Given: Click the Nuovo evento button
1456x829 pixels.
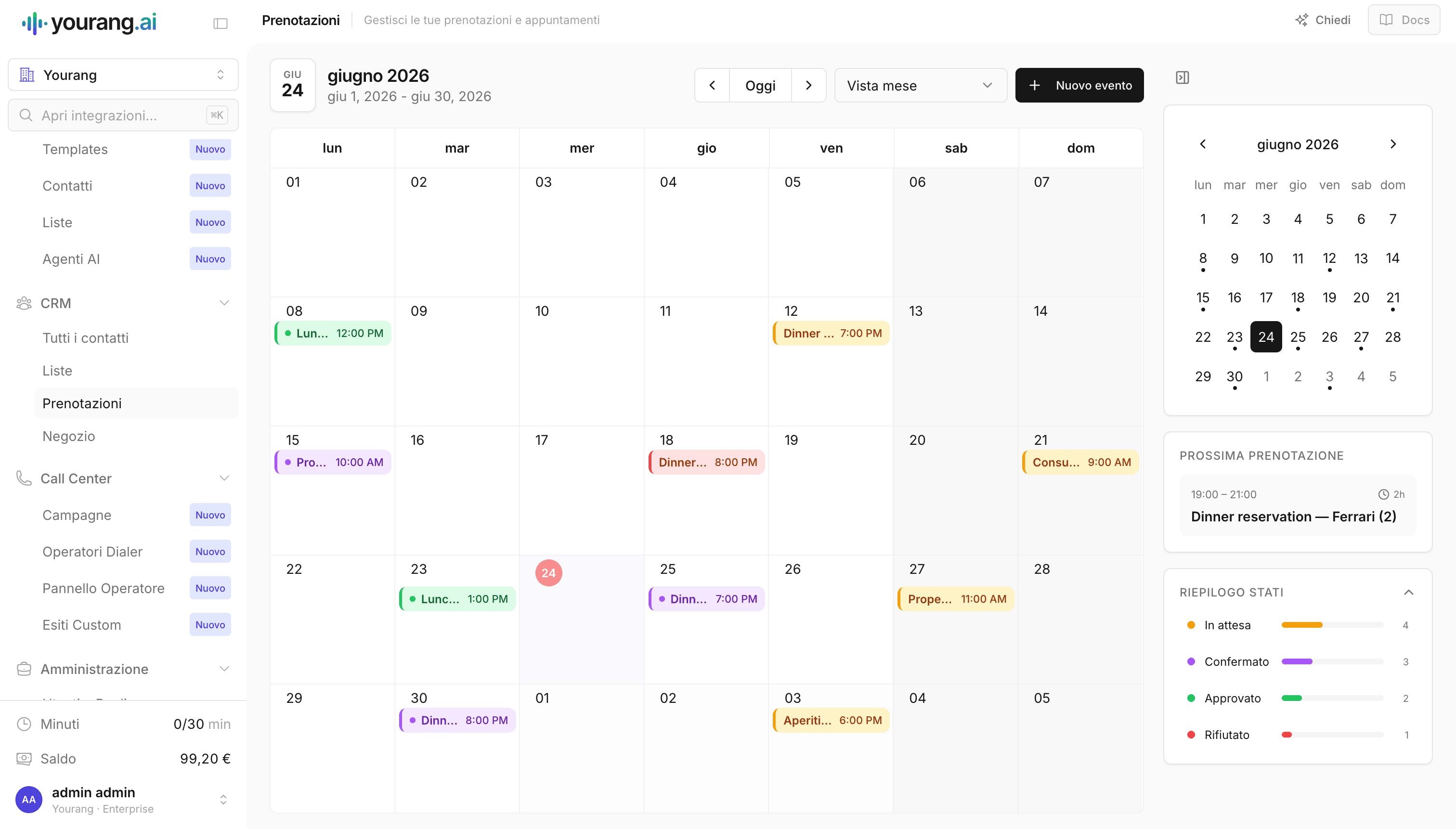Looking at the screenshot, I should tap(1079, 85).
